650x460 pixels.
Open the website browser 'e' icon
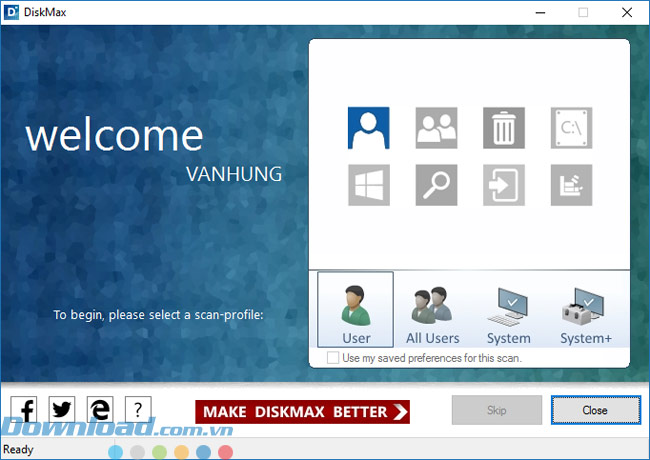tap(100, 409)
